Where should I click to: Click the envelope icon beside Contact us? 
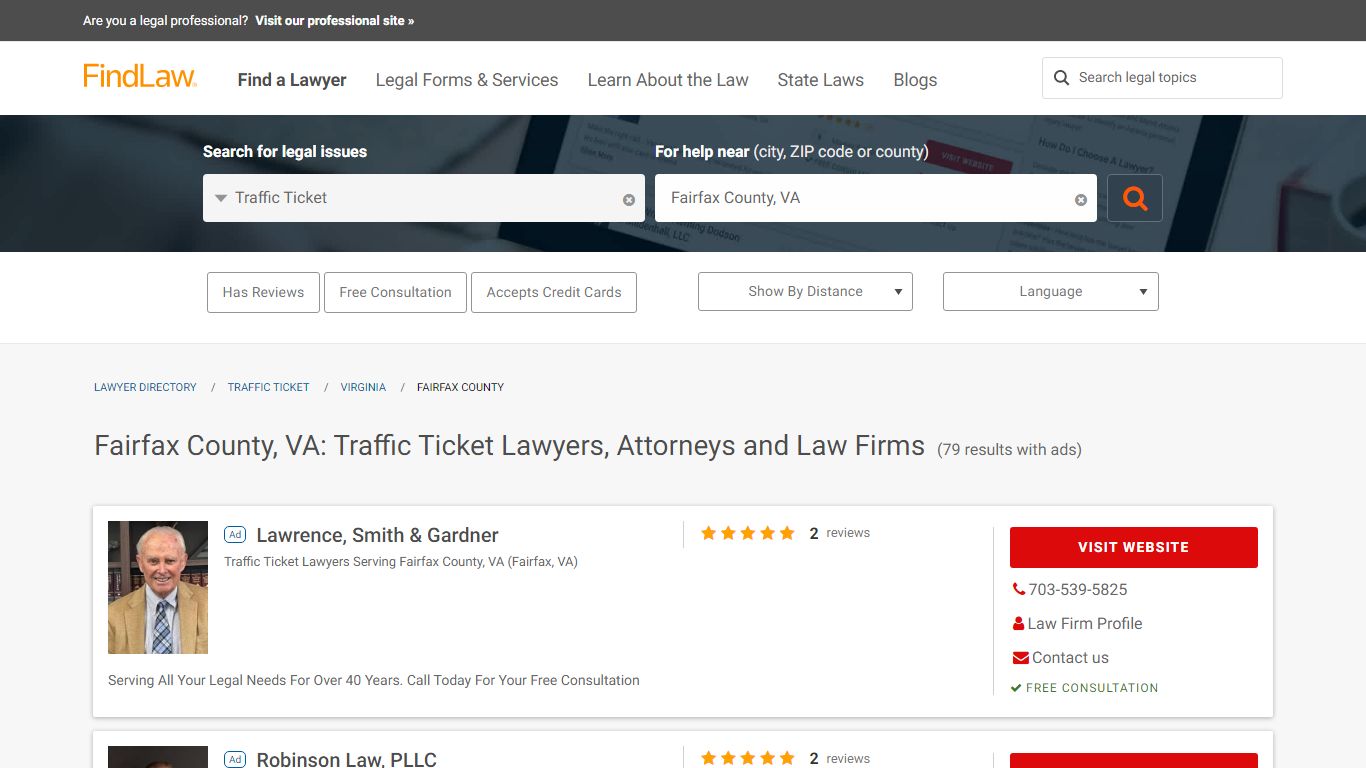[1020, 658]
